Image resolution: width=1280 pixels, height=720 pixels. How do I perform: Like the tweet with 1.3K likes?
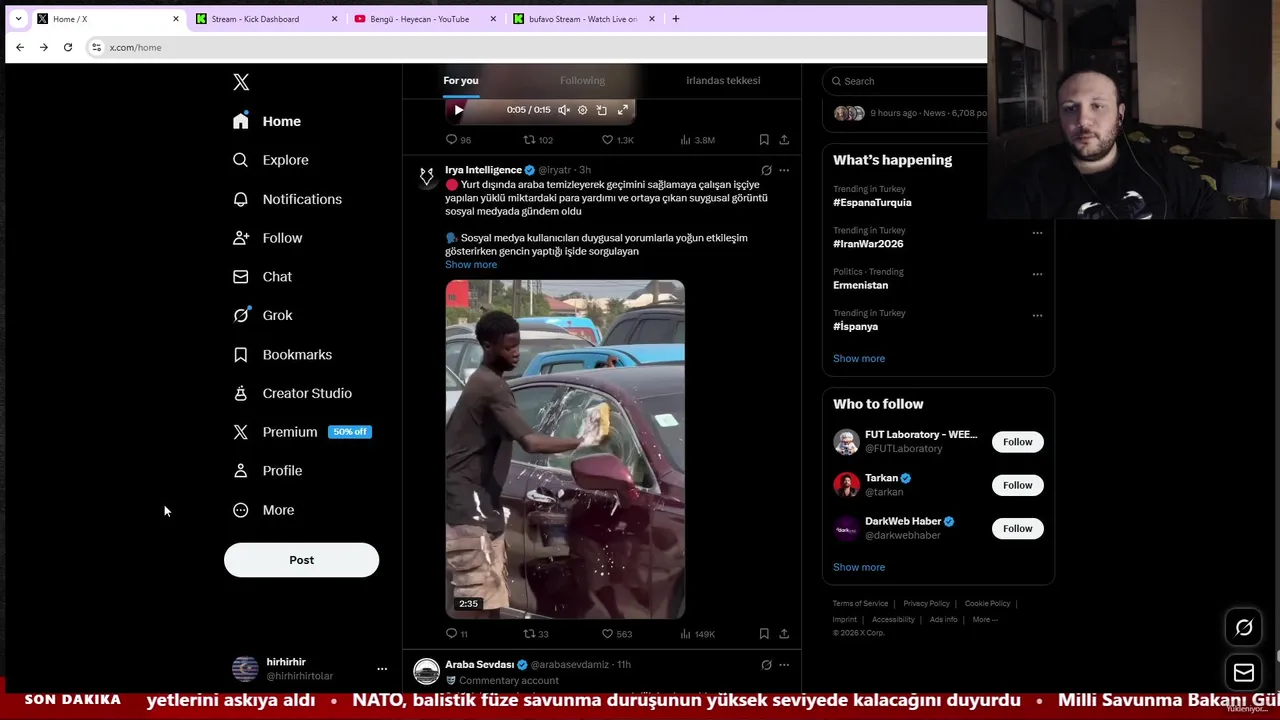(617, 140)
